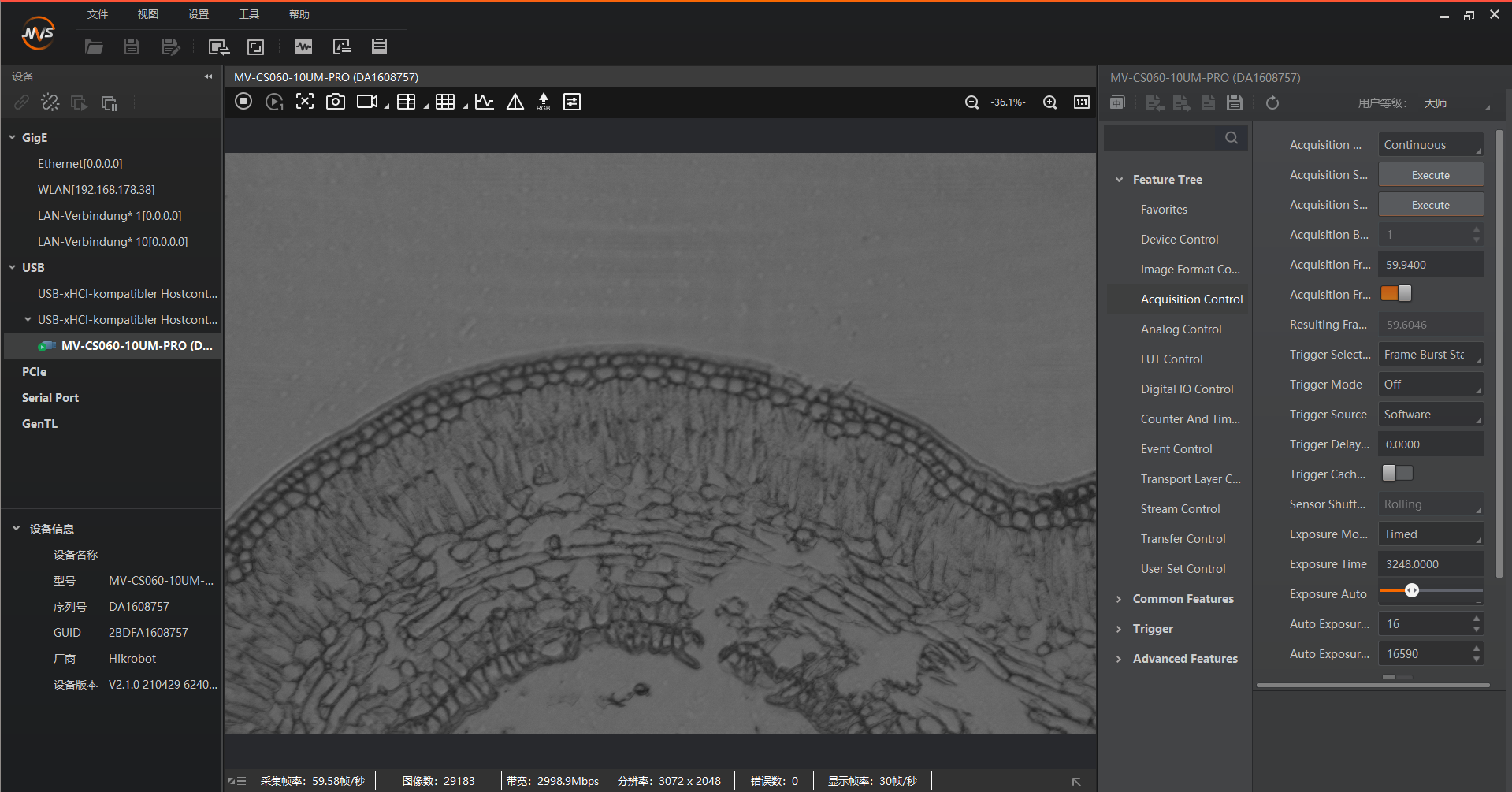Toggle the Trigger Cache enable switch
Image resolution: width=1512 pixels, height=792 pixels.
tap(1397, 474)
